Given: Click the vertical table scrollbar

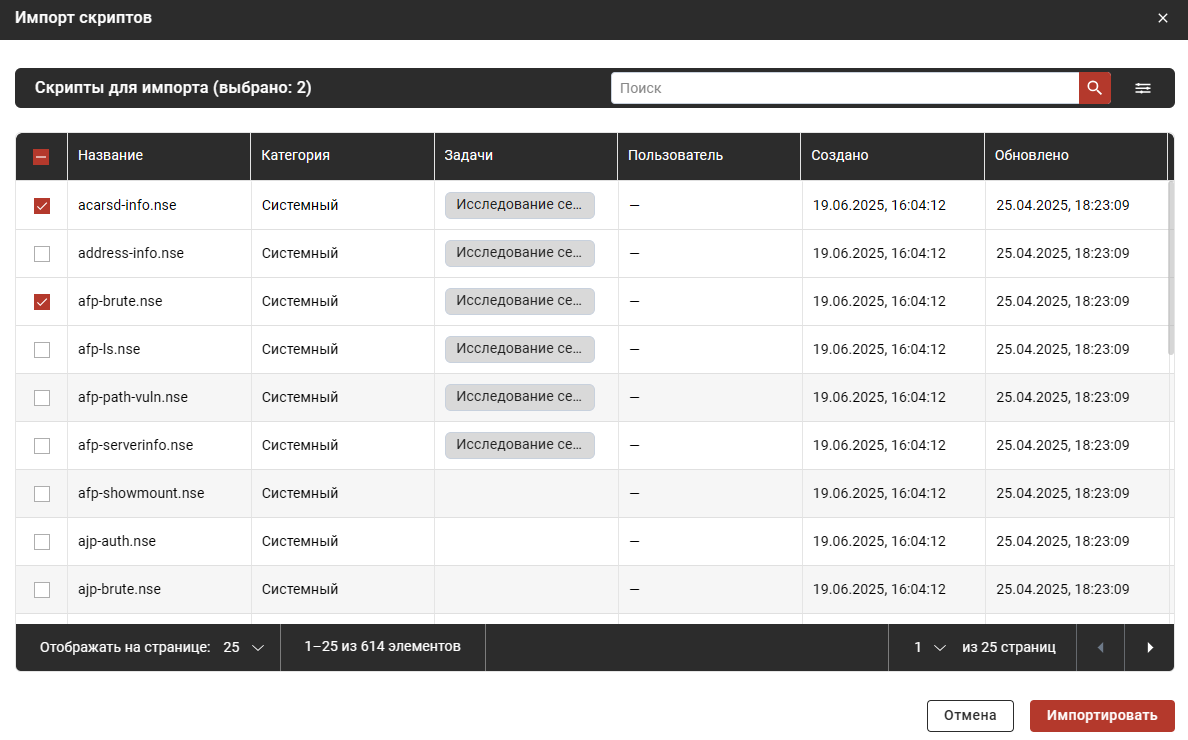Looking at the screenshot, I should pyautogui.click(x=1171, y=266).
